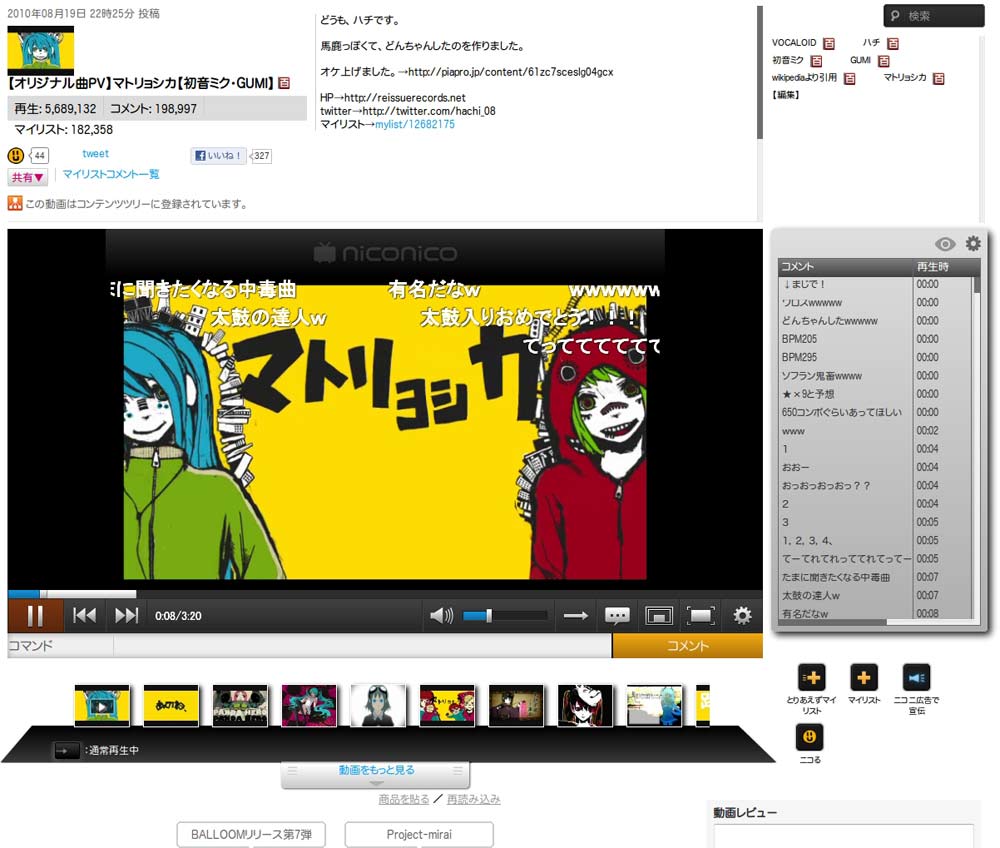Toggle the popup player window mode
This screenshot has height=848, width=1000.
660,616
